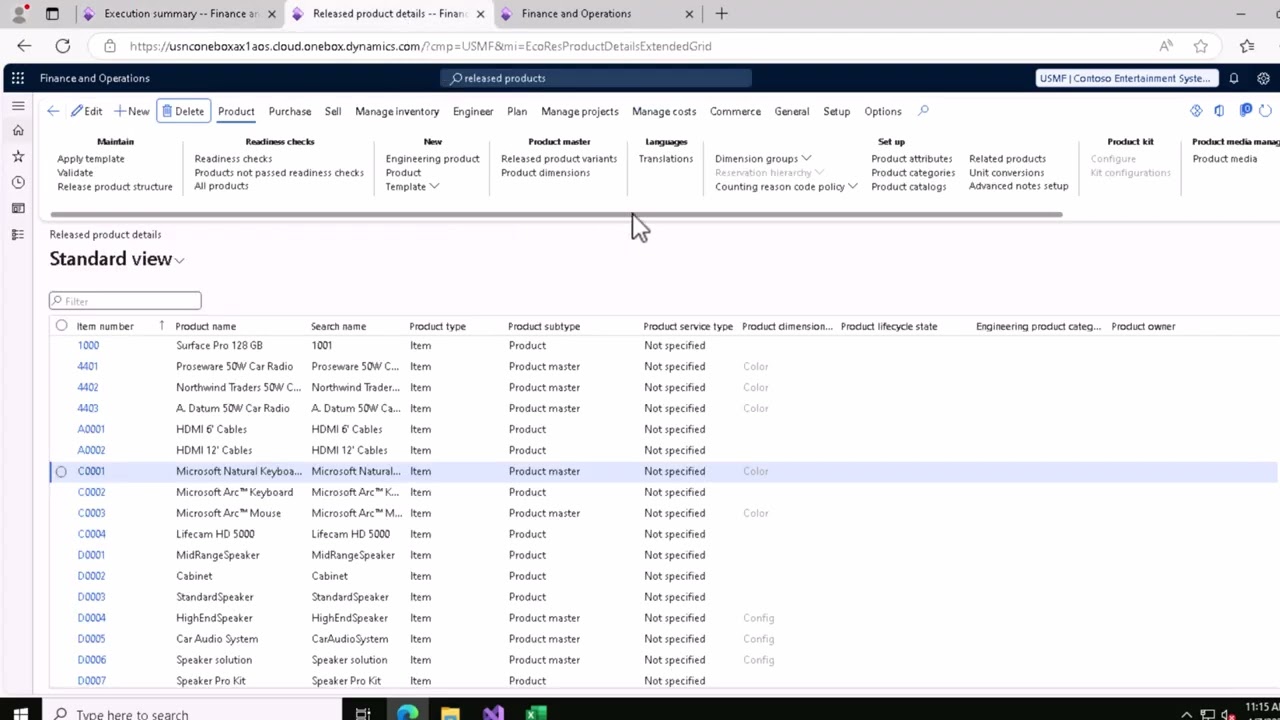This screenshot has height=720, width=1280.
Task: Open the USMF company picker
Action: point(1125,78)
